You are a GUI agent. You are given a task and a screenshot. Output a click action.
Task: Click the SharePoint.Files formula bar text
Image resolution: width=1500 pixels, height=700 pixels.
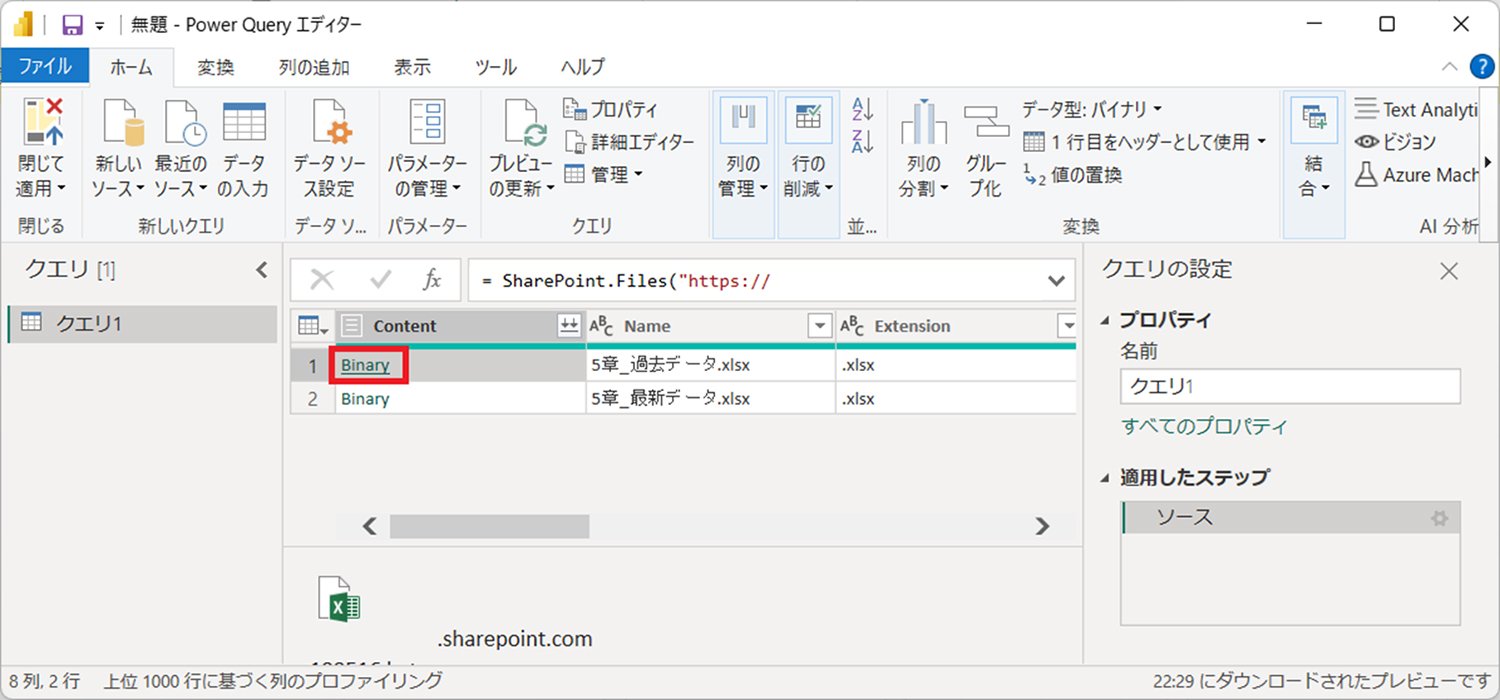(626, 281)
